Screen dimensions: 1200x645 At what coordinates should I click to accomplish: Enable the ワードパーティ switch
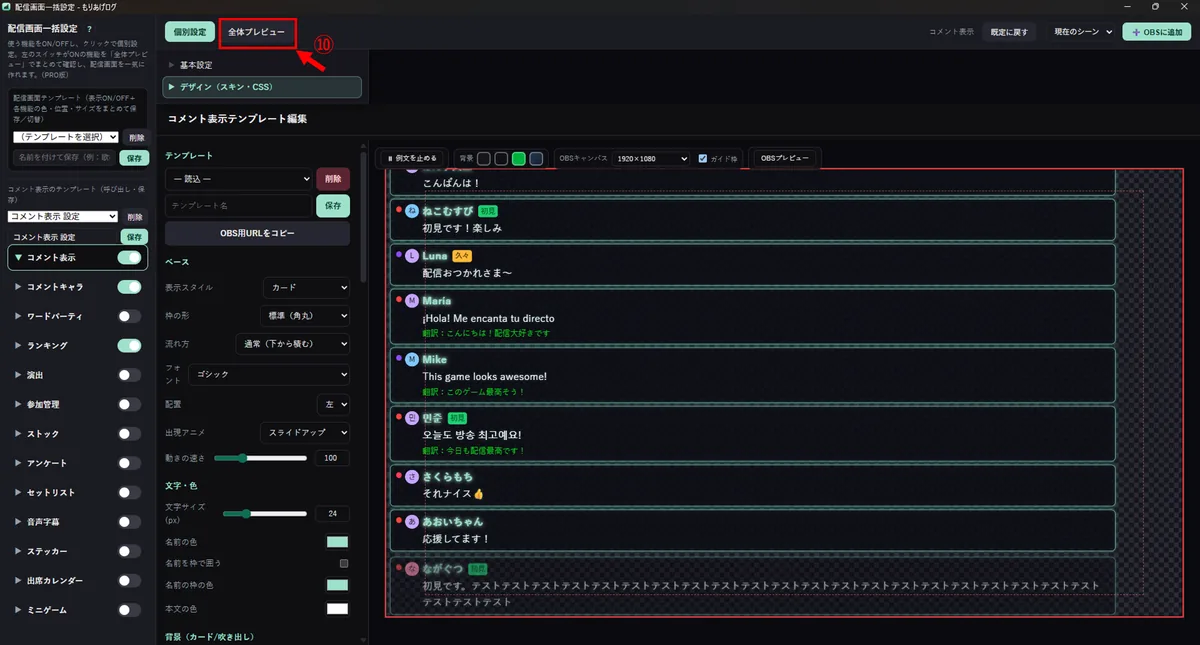click(x=129, y=316)
